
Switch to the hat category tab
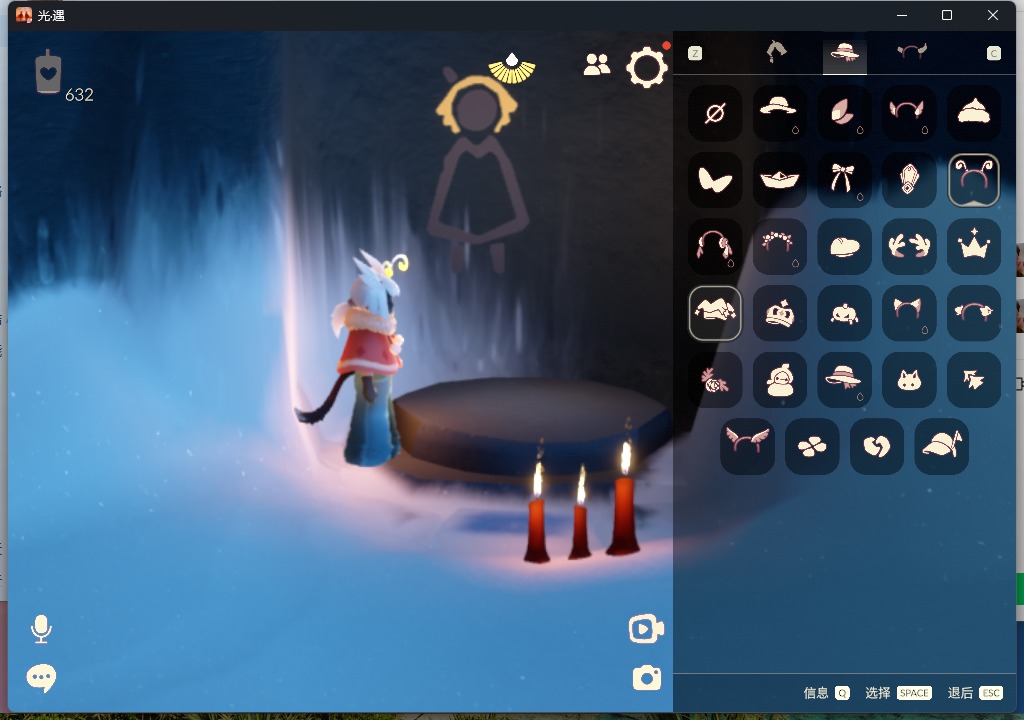tap(845, 53)
